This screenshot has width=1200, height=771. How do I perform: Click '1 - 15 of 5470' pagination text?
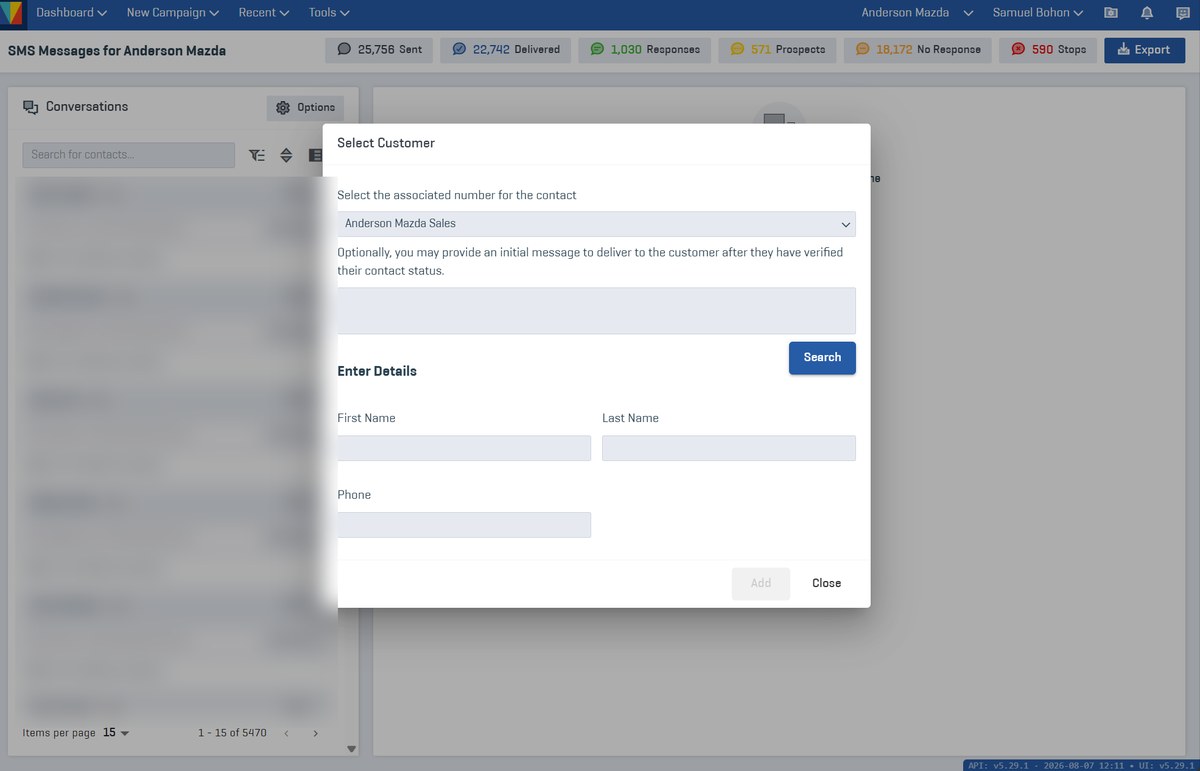232,733
